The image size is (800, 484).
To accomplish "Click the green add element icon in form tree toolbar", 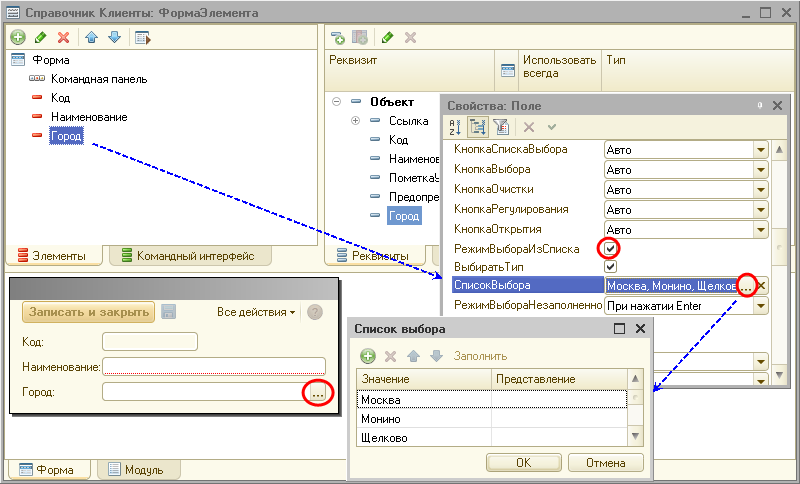I will point(18,37).
